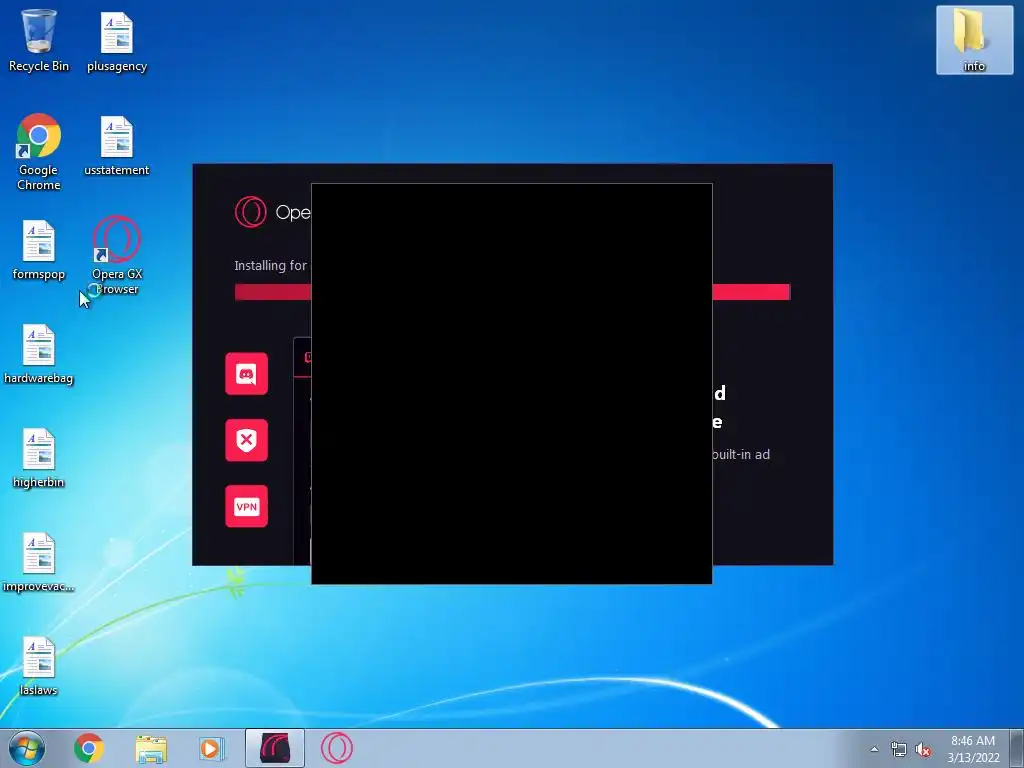Launch the Google Chrome desktop shortcut
The height and width of the screenshot is (768, 1024).
click(39, 152)
